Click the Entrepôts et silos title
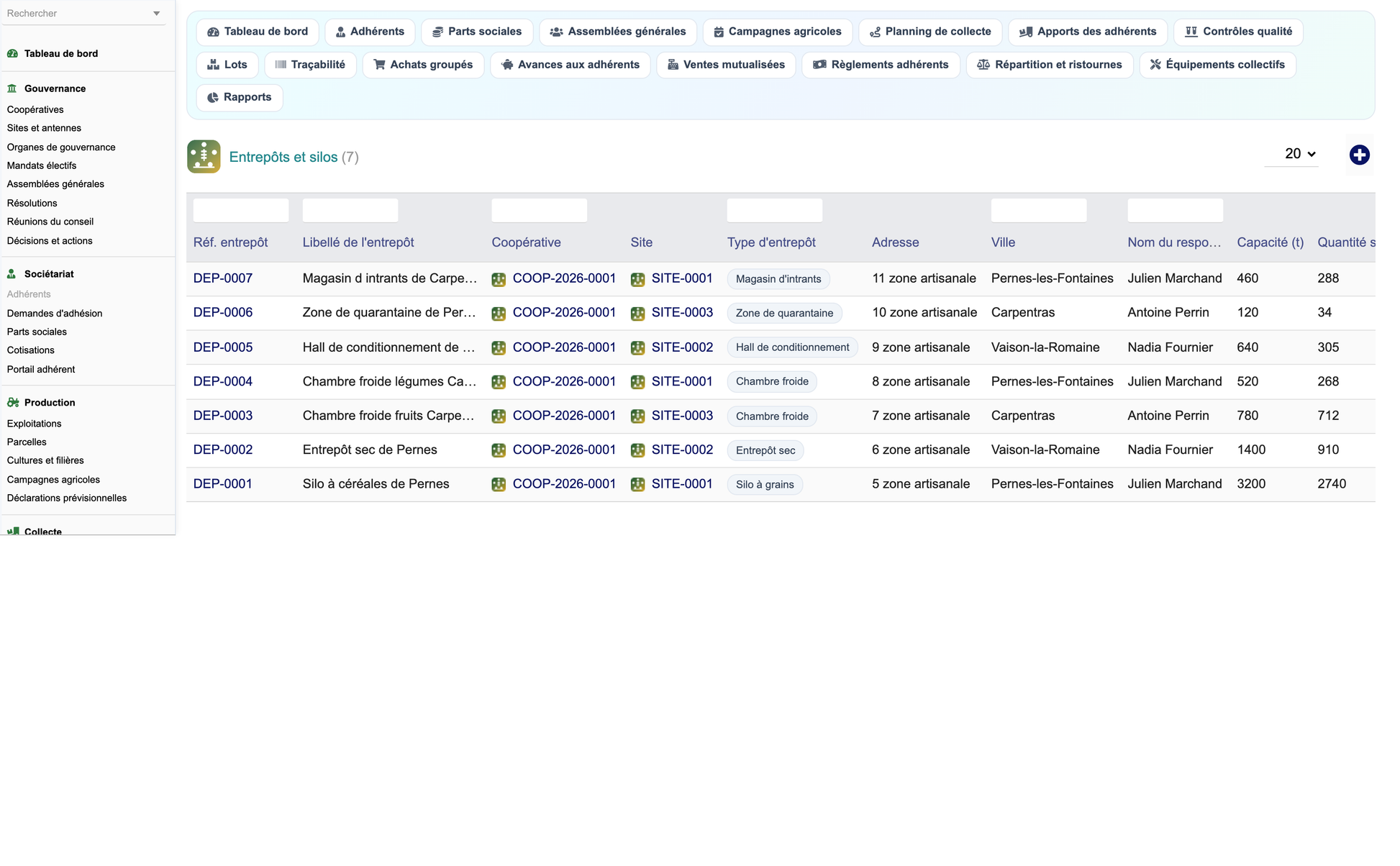Viewport: 1400px width, 866px height. tap(283, 157)
